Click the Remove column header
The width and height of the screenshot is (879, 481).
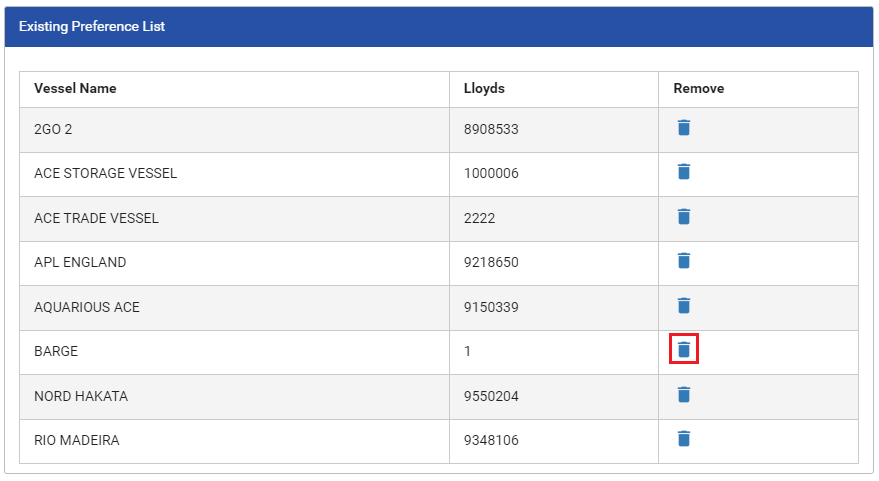tap(698, 88)
